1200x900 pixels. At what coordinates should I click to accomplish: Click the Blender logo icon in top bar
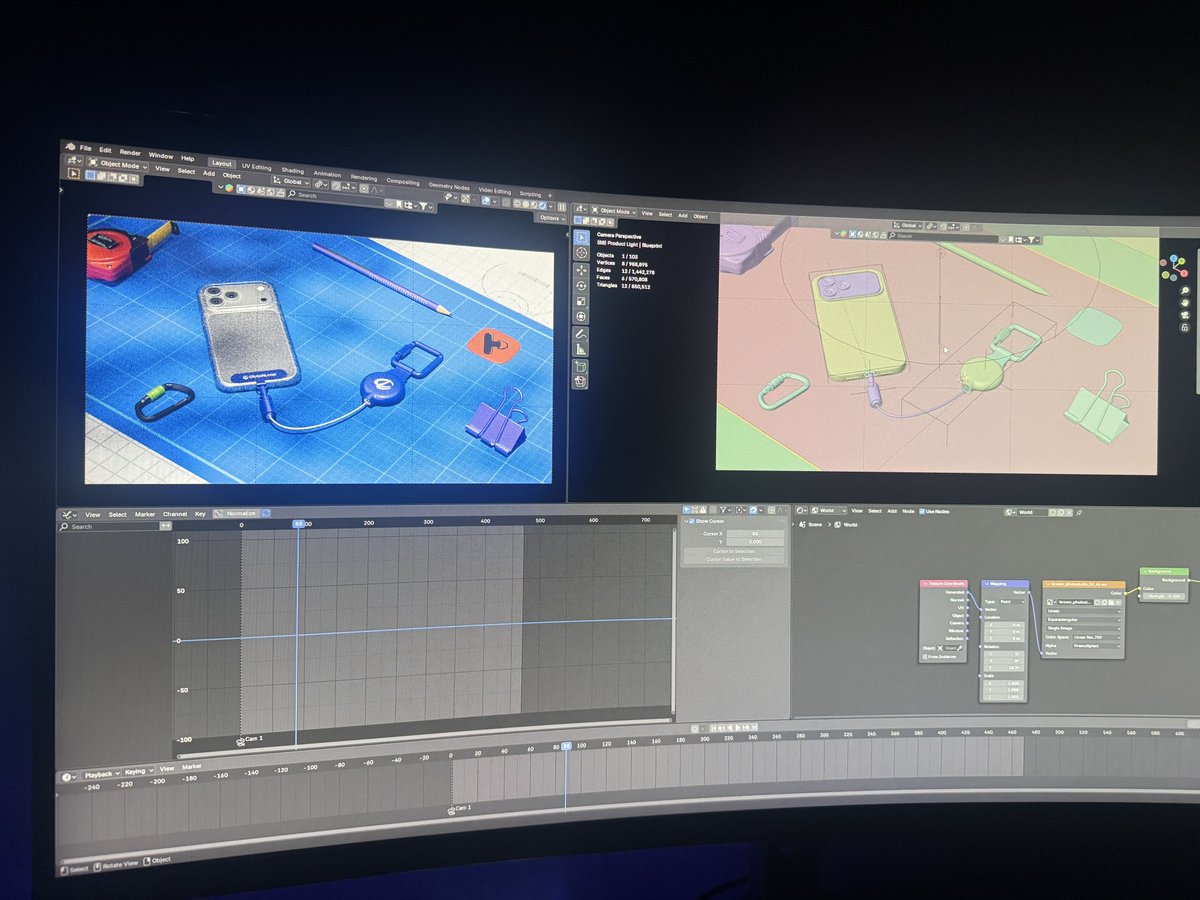70,146
